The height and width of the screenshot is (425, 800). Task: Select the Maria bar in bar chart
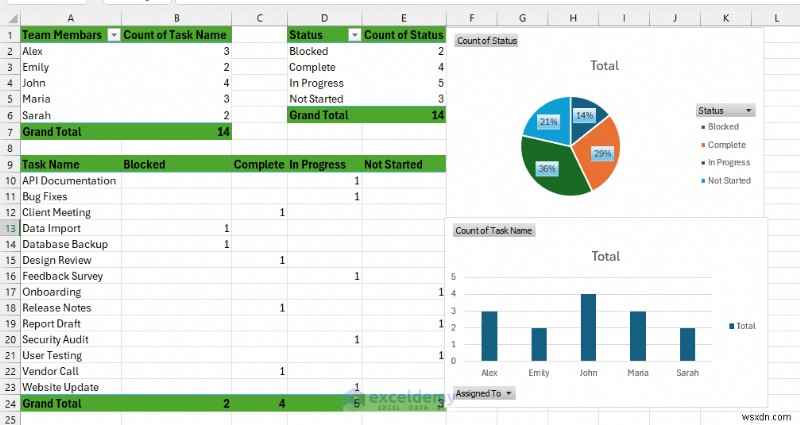(638, 336)
